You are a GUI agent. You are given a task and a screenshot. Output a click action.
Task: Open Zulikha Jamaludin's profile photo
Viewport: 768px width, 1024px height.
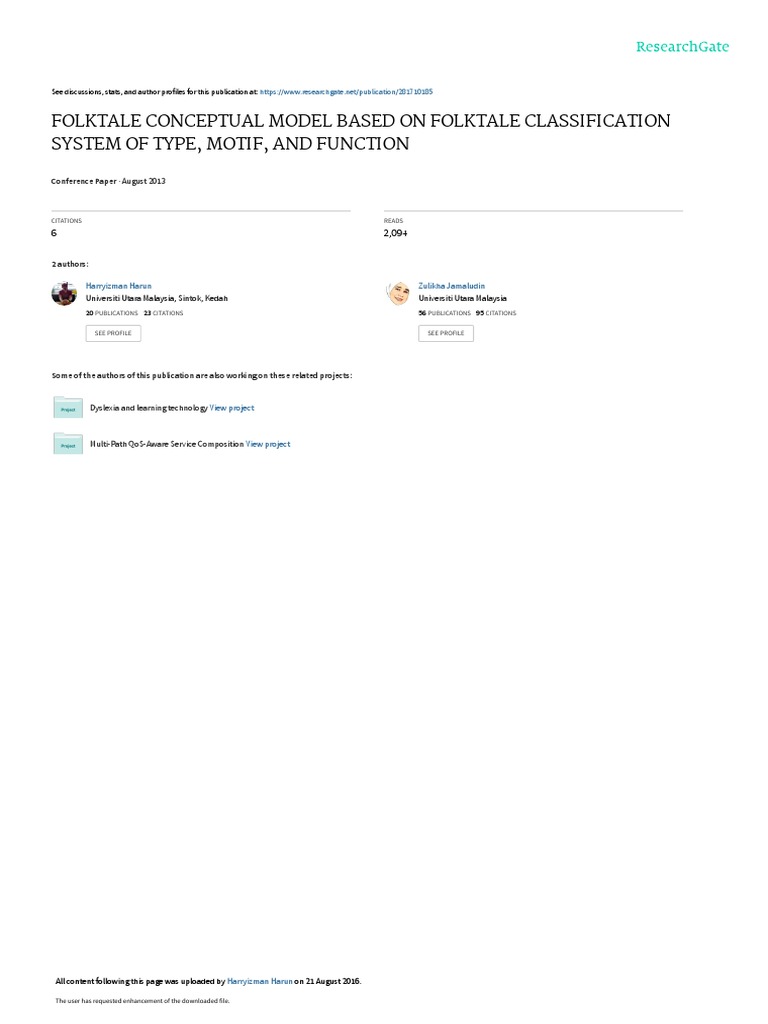tap(398, 293)
